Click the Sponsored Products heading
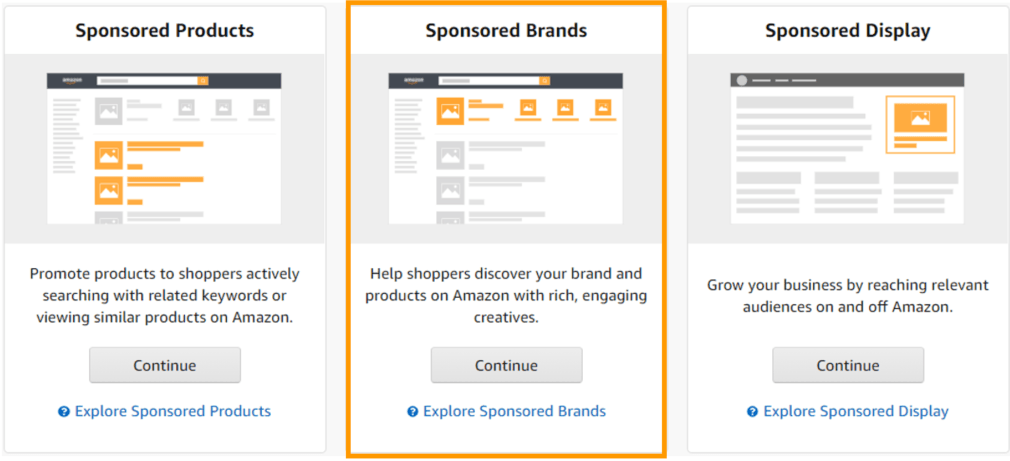Viewport: 1010px width, 461px height. tap(165, 31)
